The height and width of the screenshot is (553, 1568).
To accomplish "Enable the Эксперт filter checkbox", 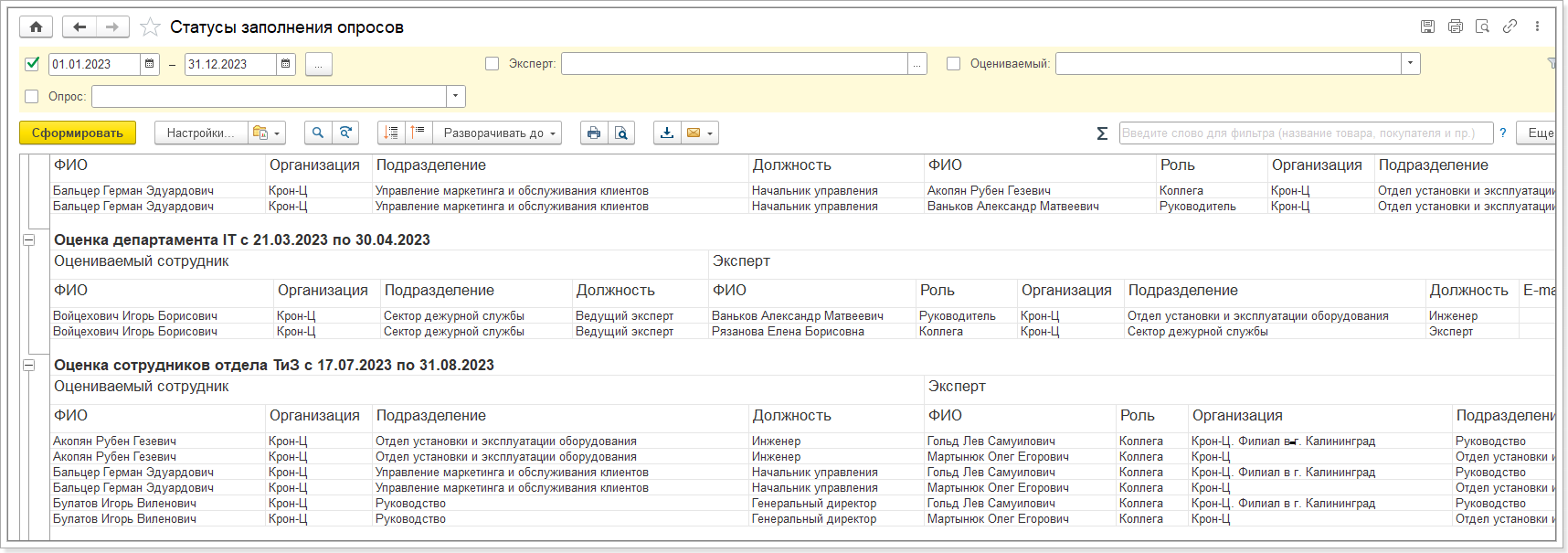I will 492,64.
